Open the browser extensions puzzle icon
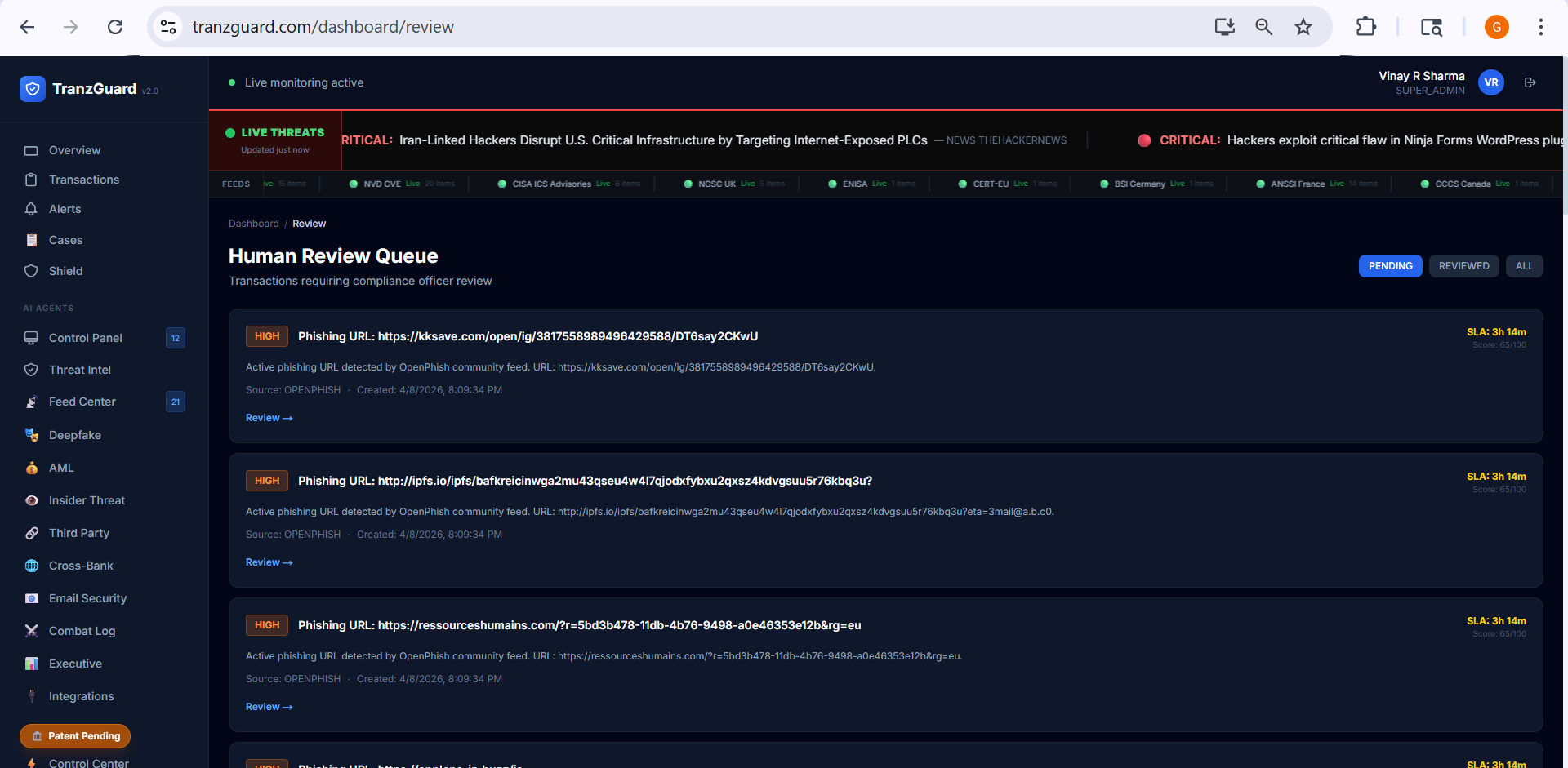 point(1365,27)
